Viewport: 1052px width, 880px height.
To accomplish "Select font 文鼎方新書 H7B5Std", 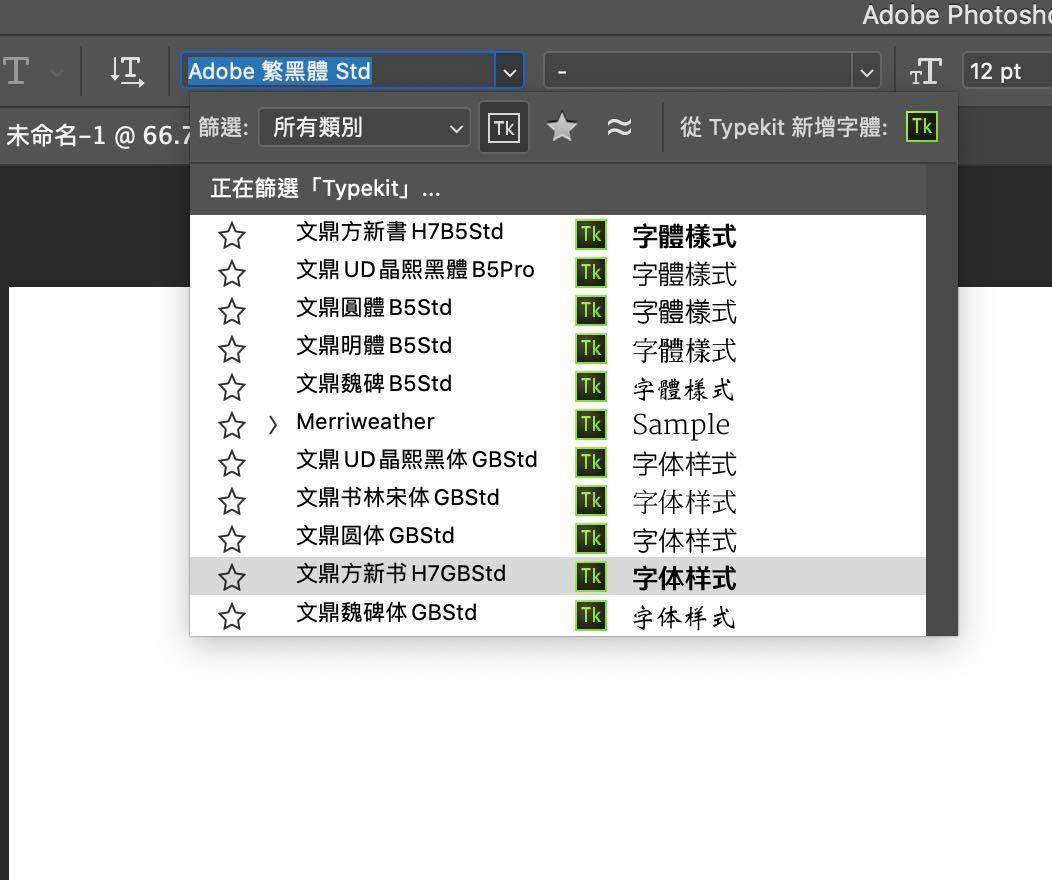I will click(400, 232).
